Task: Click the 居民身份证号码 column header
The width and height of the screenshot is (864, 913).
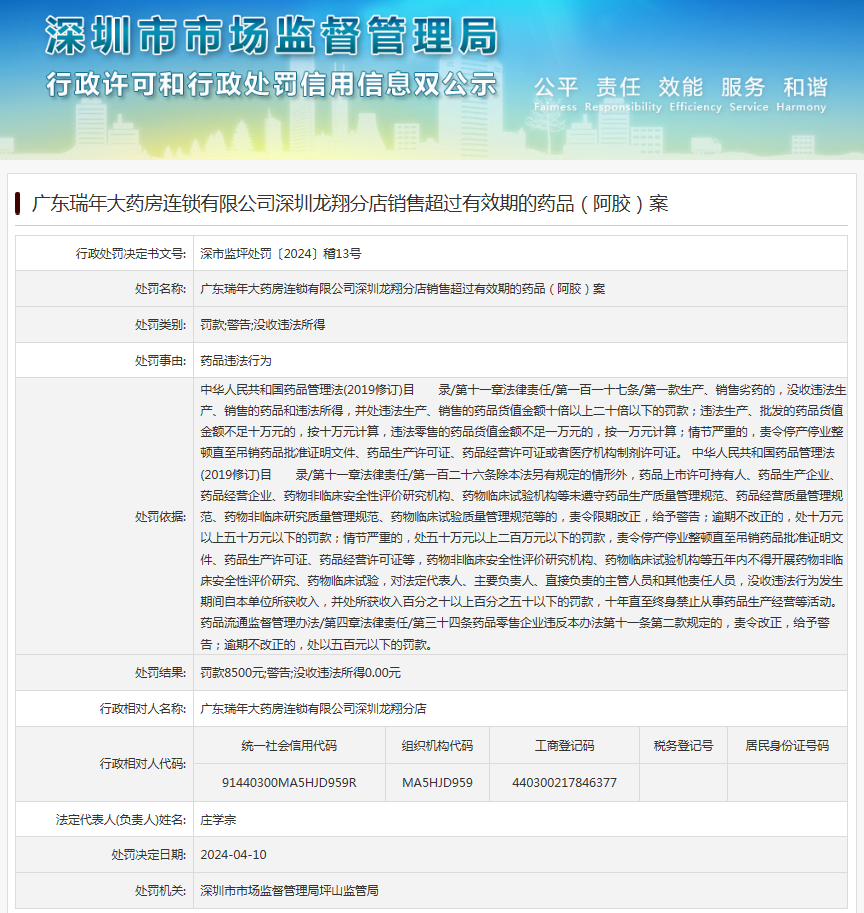Action: click(x=787, y=746)
